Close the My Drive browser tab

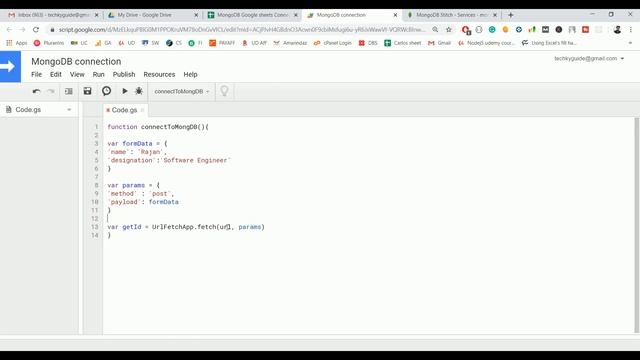[196, 15]
